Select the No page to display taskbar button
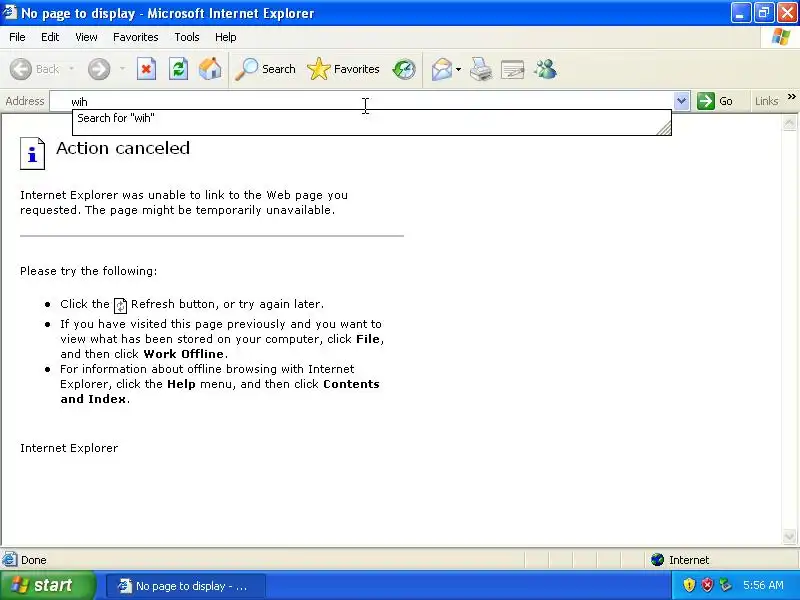 pyautogui.click(x=186, y=586)
